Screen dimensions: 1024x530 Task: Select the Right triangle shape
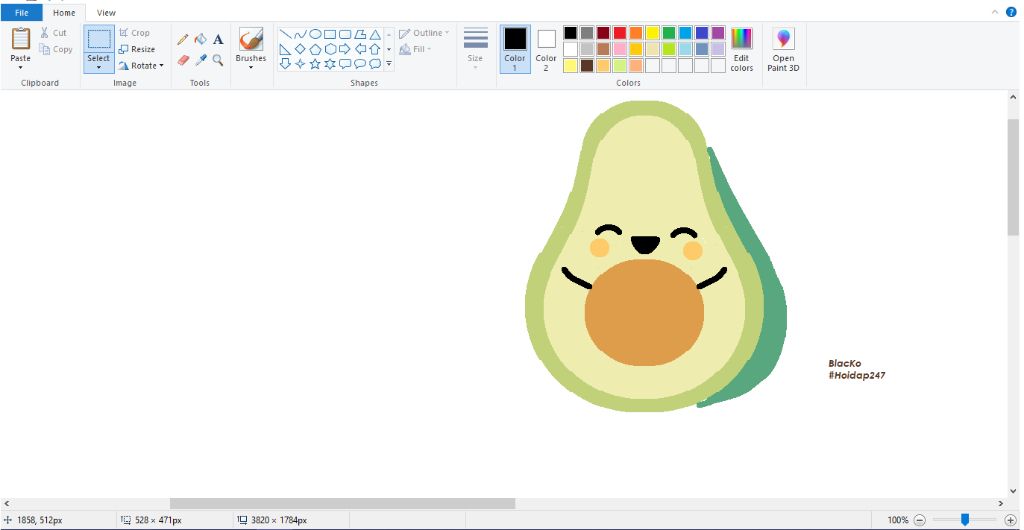[x=285, y=49]
